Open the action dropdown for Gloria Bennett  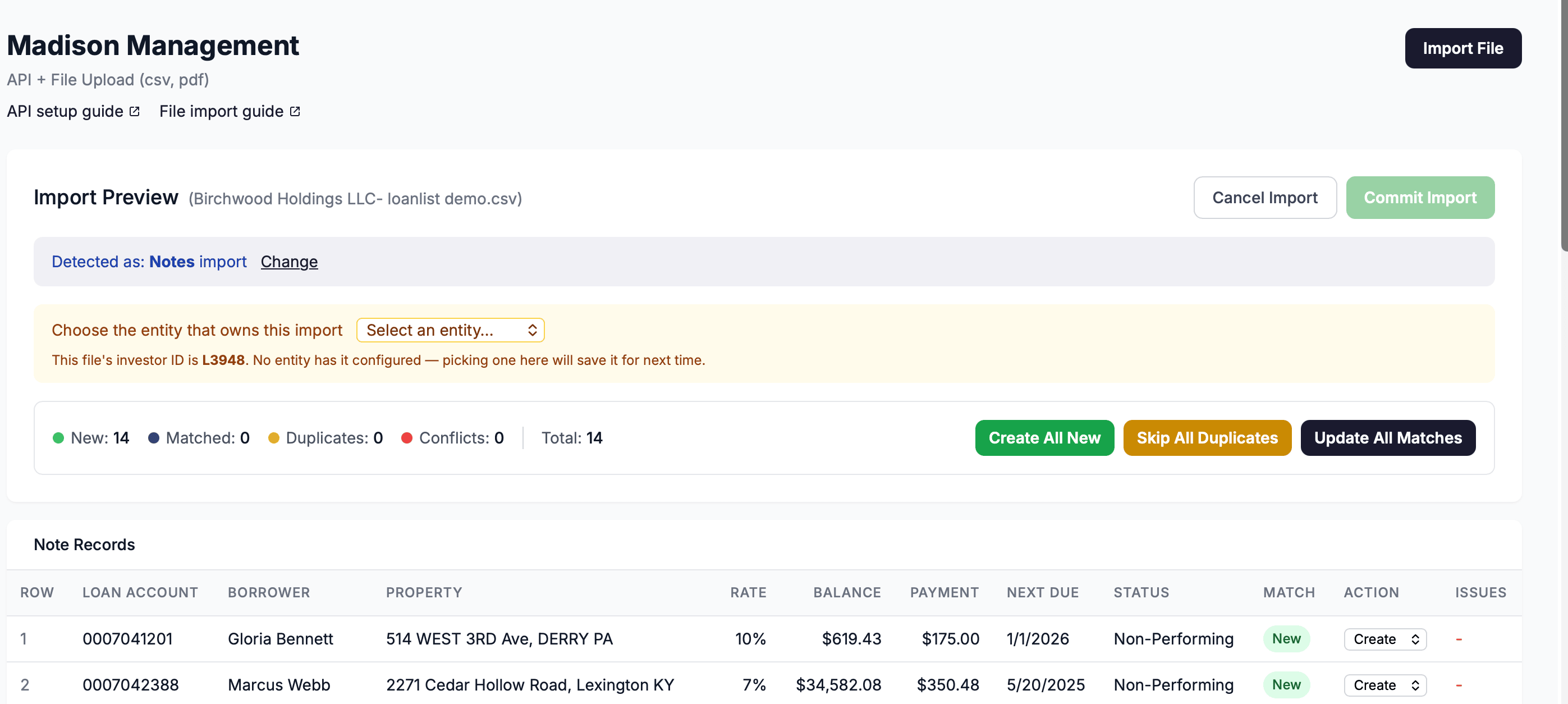coord(1385,639)
